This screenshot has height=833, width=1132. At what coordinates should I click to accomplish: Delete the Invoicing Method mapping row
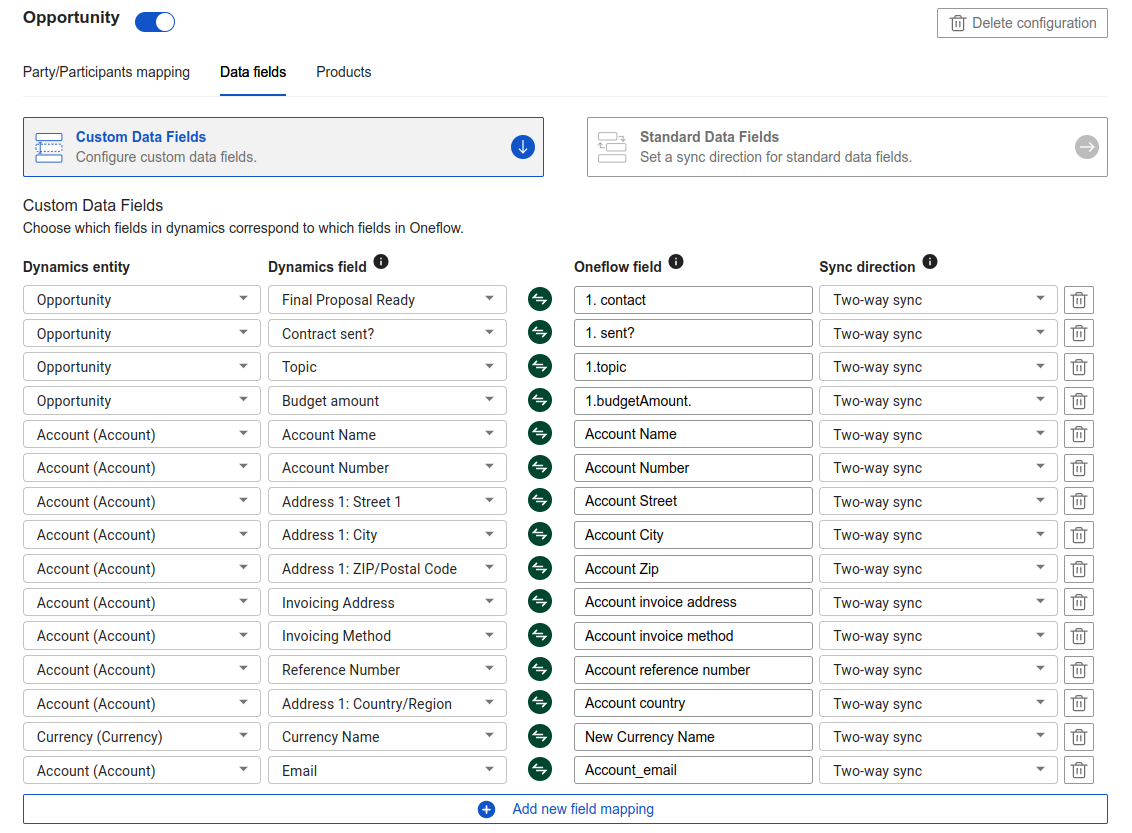[x=1079, y=636]
